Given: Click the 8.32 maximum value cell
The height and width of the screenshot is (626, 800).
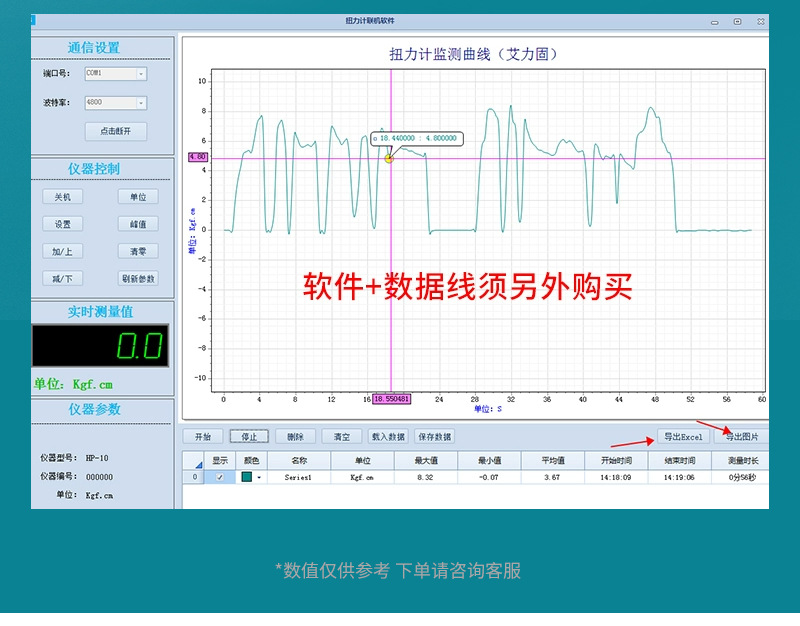Looking at the screenshot, I should (x=426, y=478).
